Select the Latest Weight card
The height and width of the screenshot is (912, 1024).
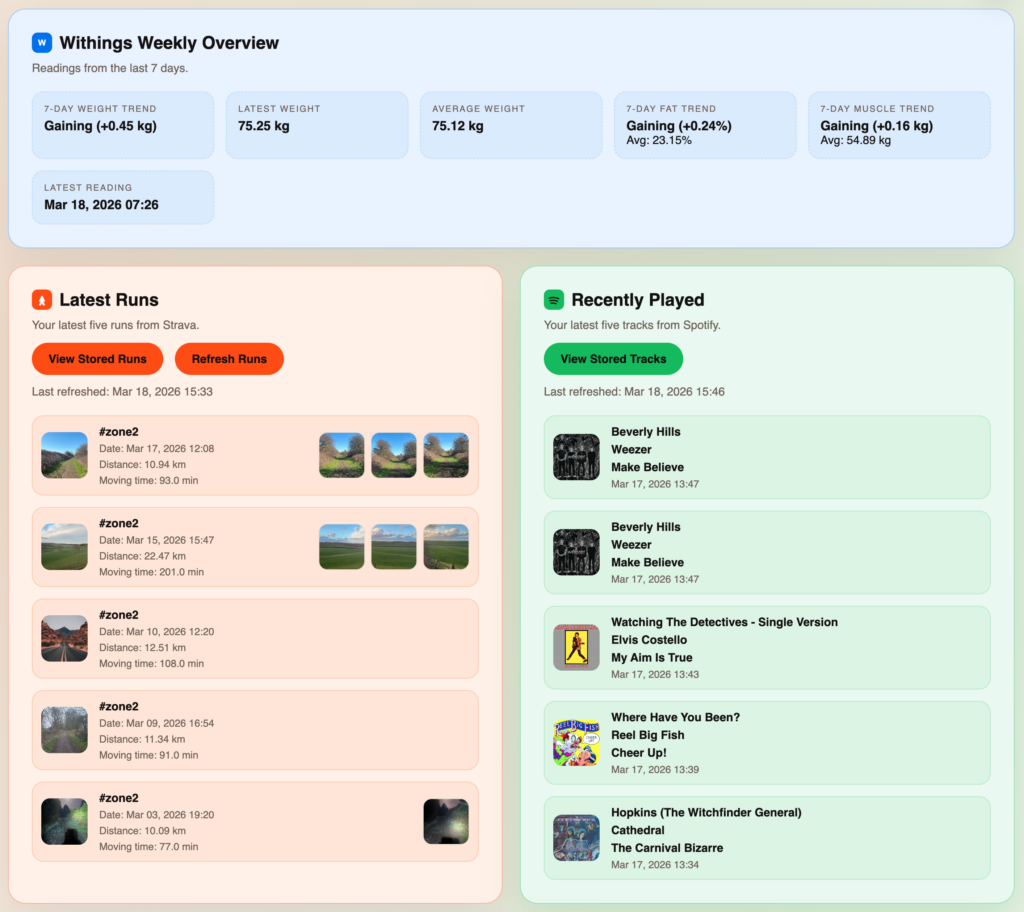point(317,125)
